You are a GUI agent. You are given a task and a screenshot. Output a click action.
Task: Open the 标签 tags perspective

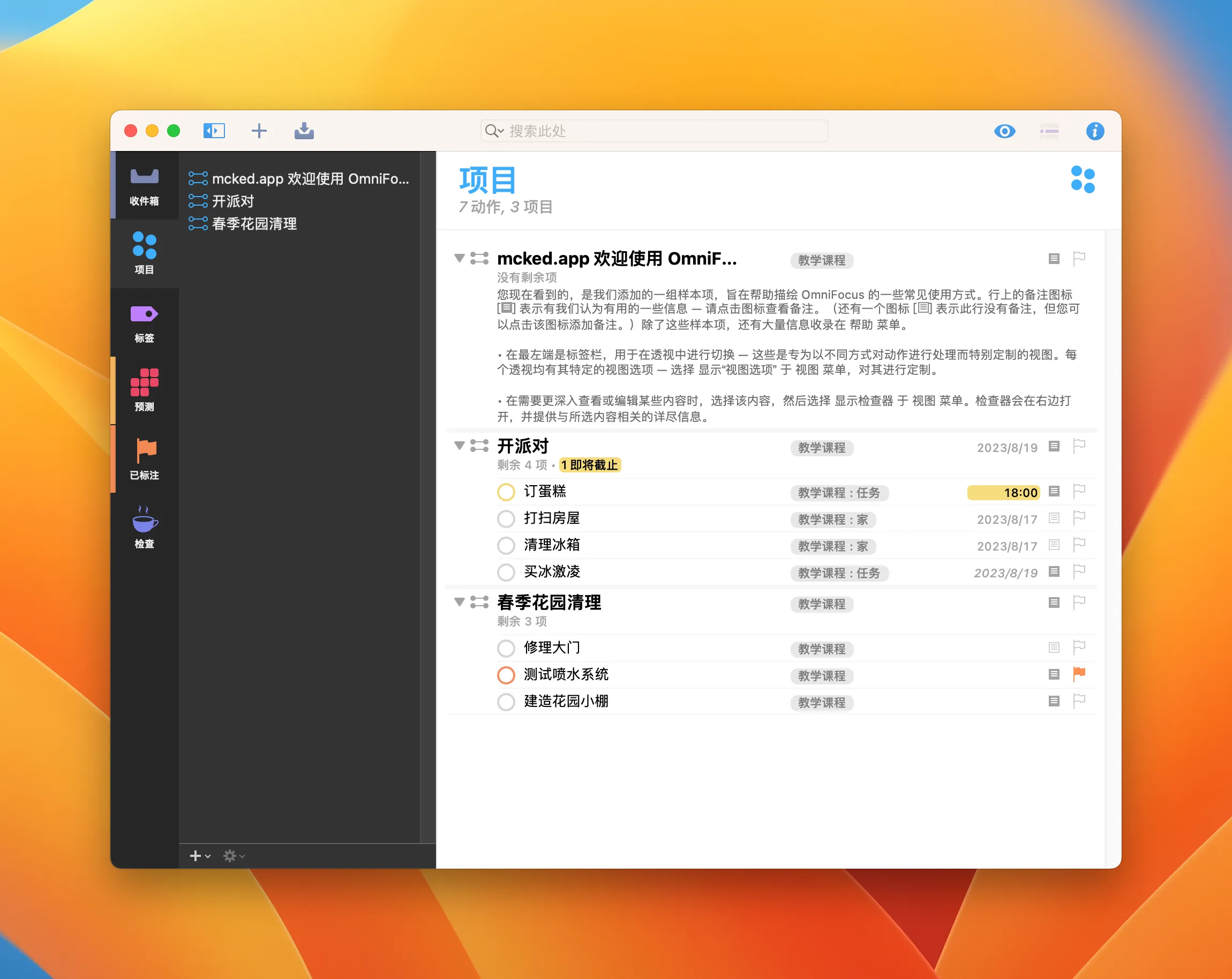(x=144, y=323)
